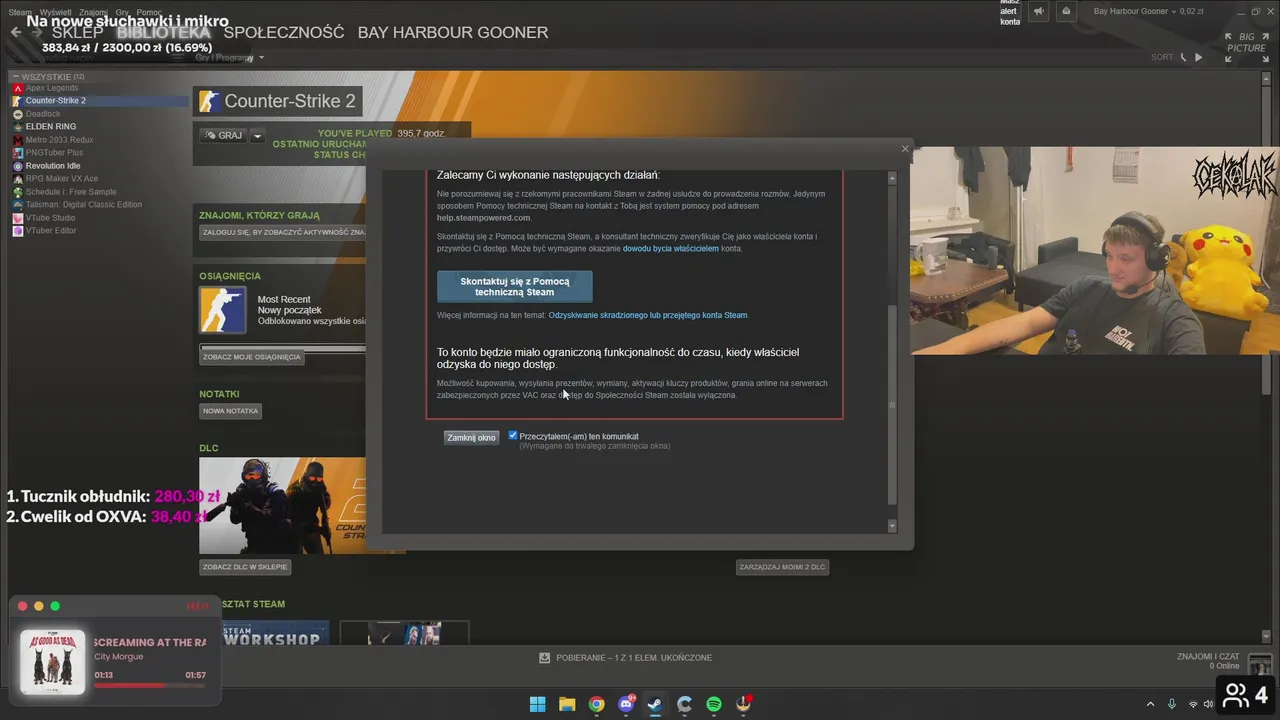Open Windows Start menu
Viewport: 1280px width, 720px height.
tap(537, 704)
